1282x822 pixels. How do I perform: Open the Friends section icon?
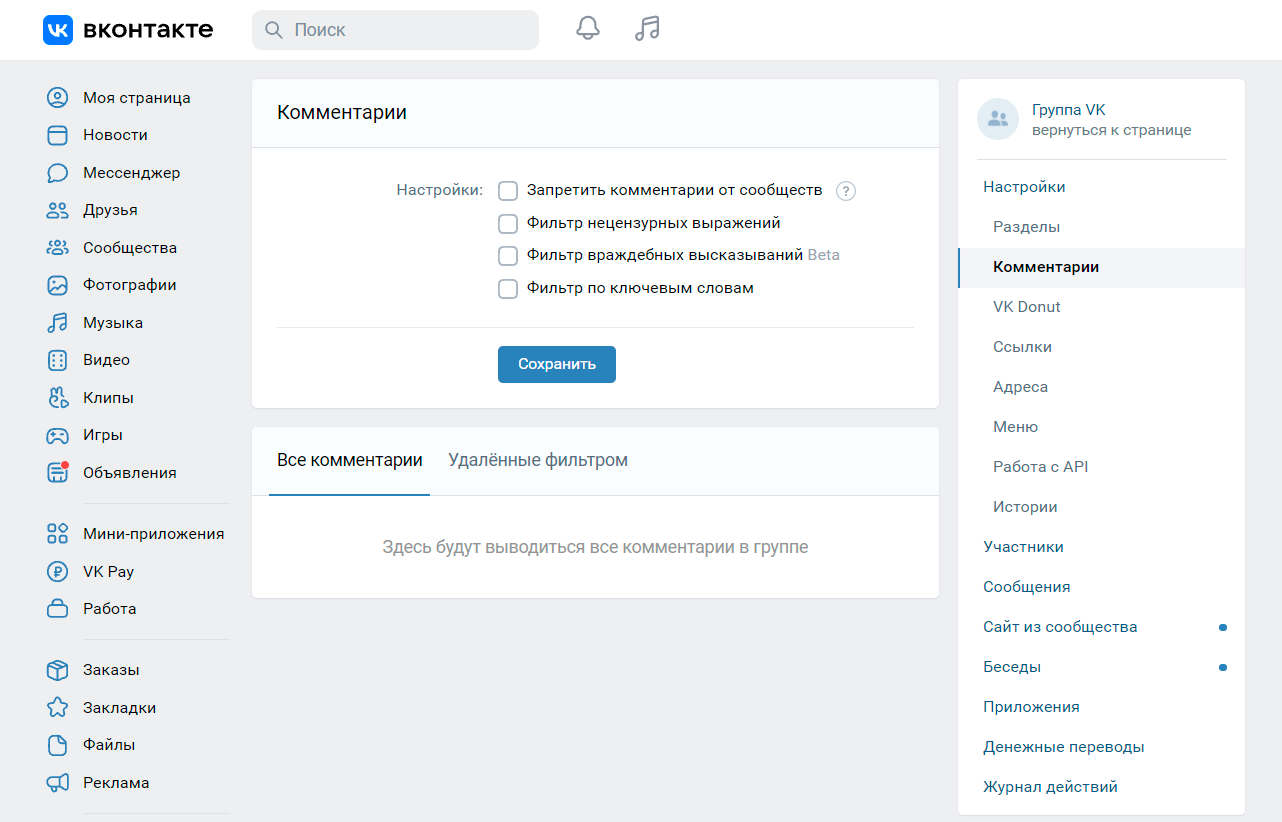pyautogui.click(x=58, y=210)
